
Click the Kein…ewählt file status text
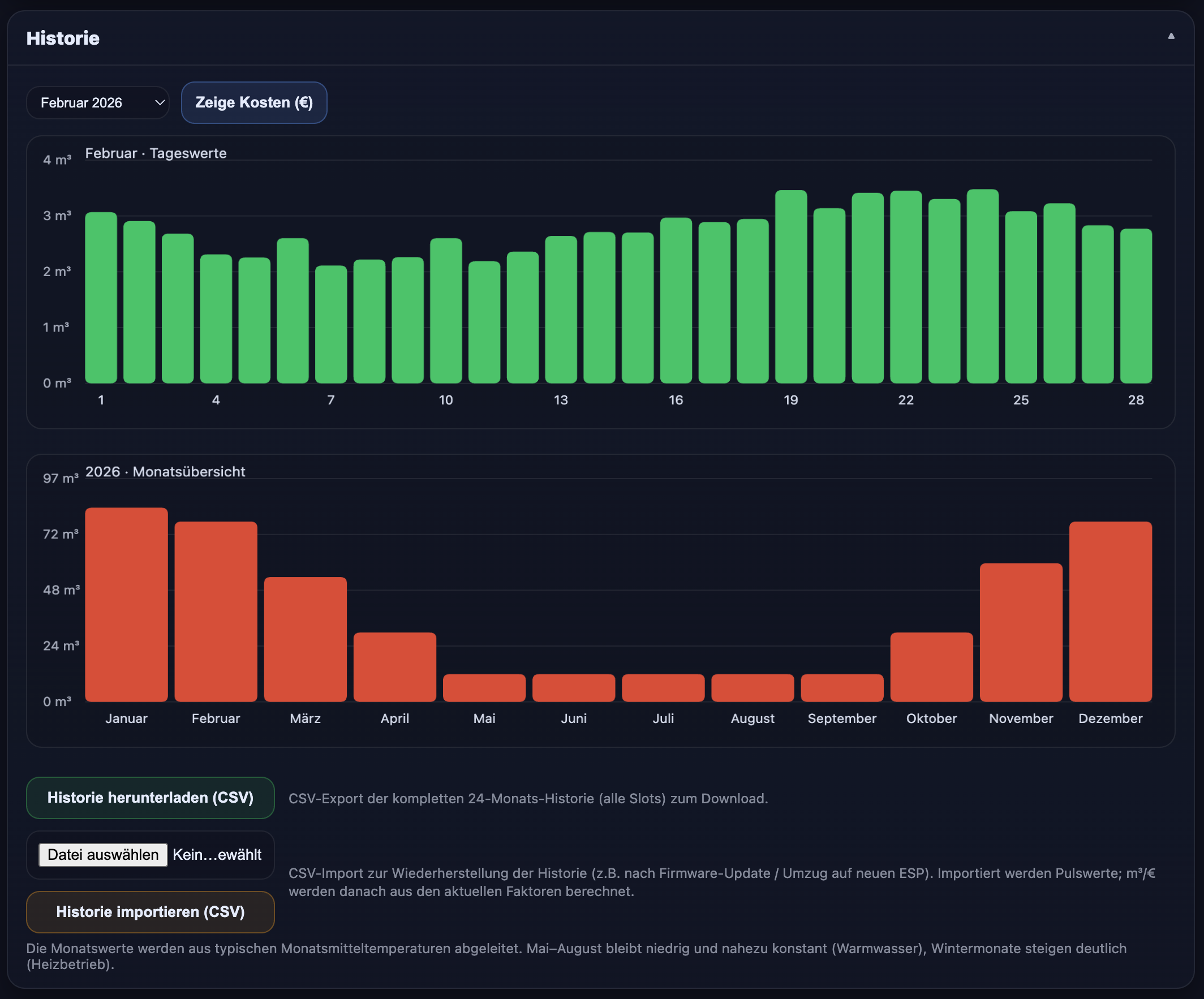(217, 855)
